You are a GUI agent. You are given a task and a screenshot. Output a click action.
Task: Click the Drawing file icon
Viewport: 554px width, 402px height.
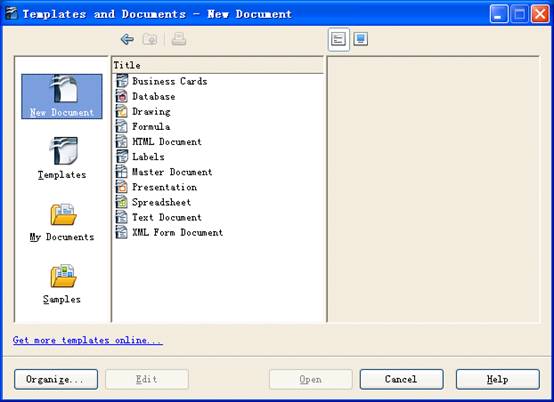(x=122, y=111)
